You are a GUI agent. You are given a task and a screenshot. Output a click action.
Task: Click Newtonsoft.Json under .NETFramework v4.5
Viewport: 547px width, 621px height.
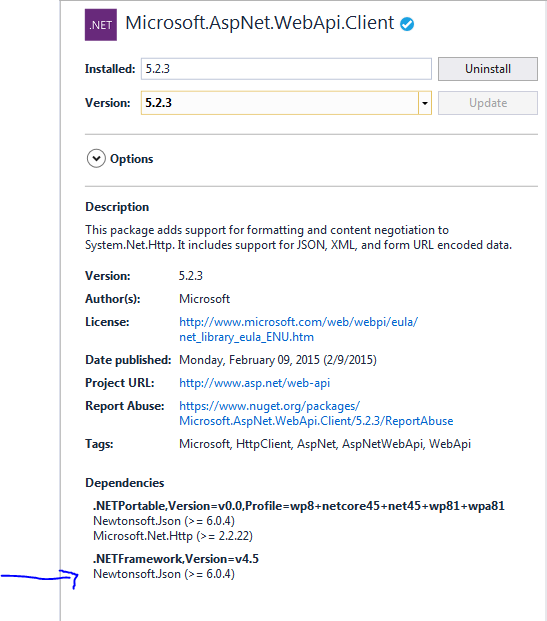(x=164, y=574)
